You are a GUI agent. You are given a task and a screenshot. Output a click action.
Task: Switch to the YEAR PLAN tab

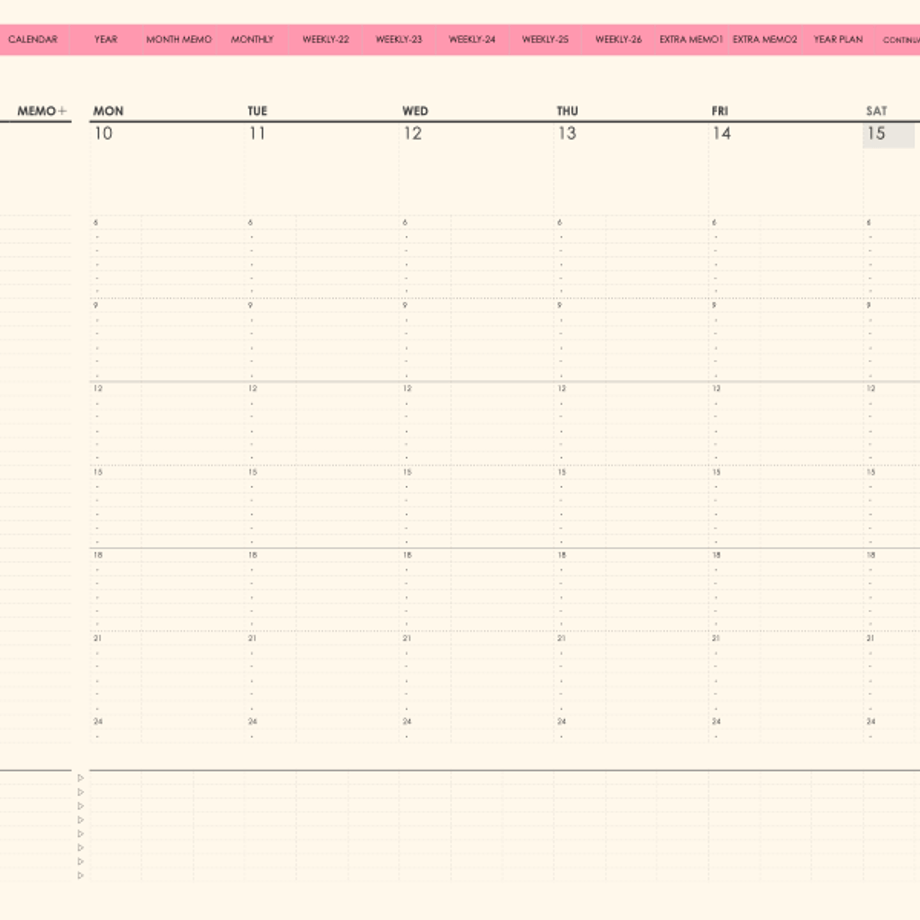(838, 39)
